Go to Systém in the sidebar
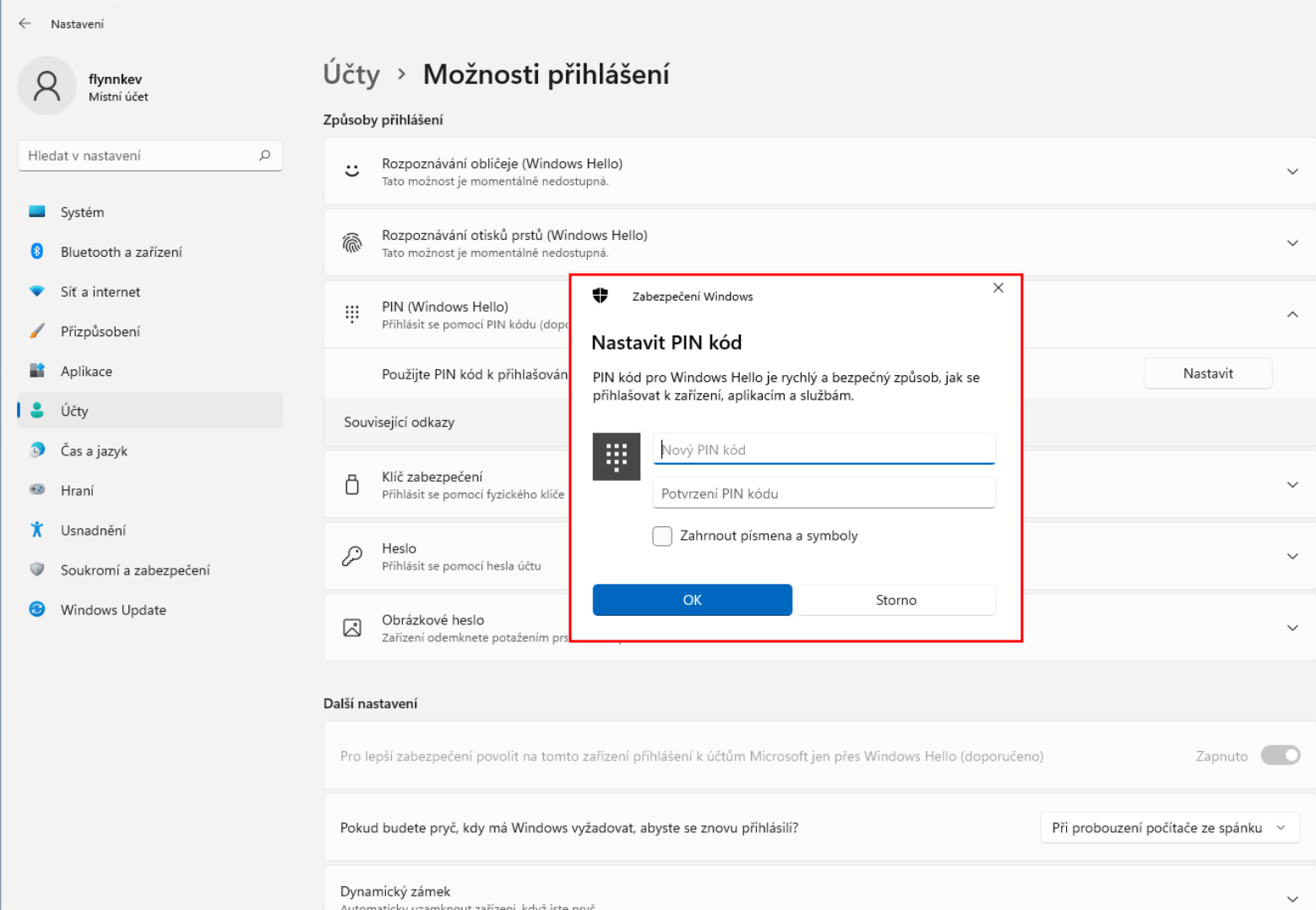Viewport: 1316px width, 910px height. coord(82,212)
